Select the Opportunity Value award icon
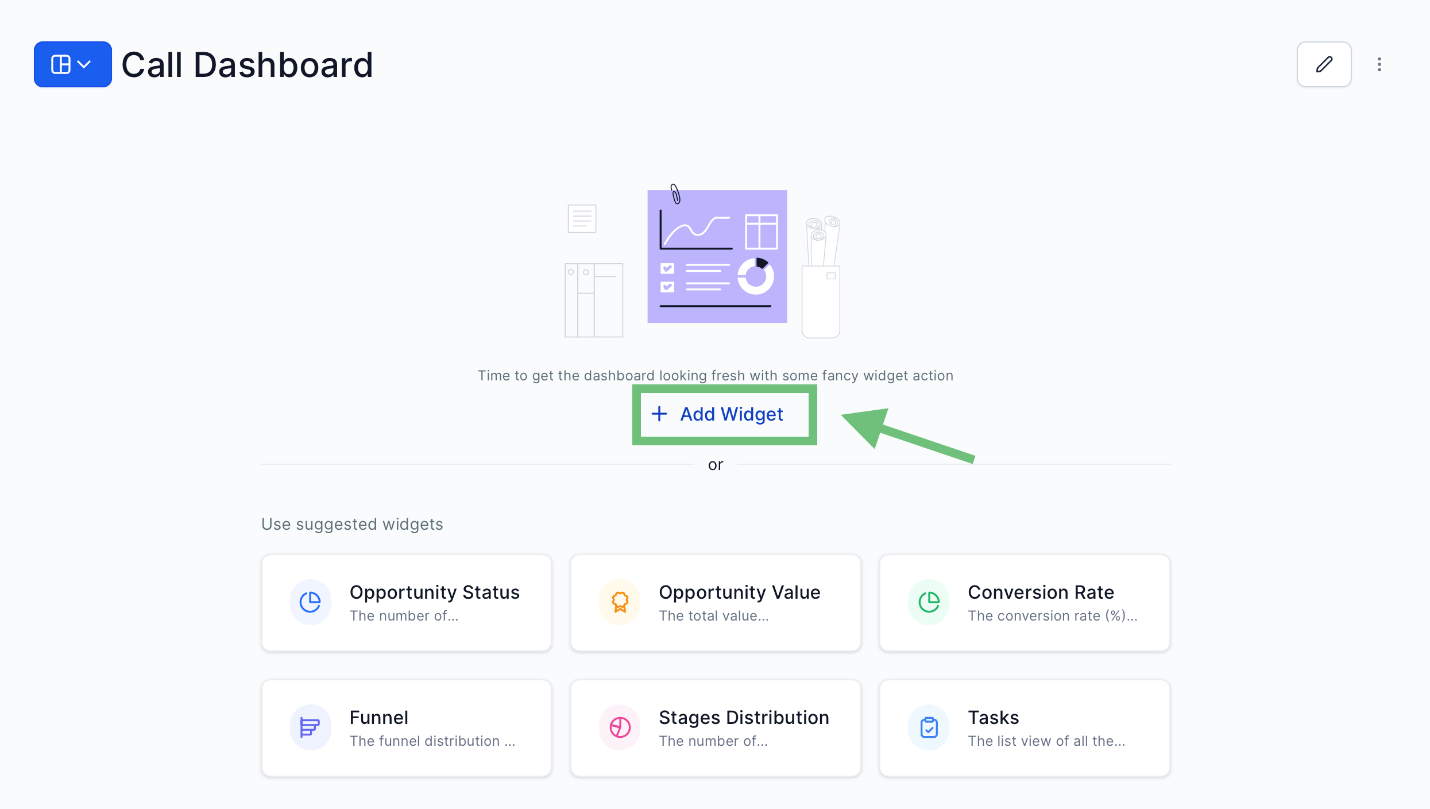The image size is (1430, 809). tap(620, 602)
